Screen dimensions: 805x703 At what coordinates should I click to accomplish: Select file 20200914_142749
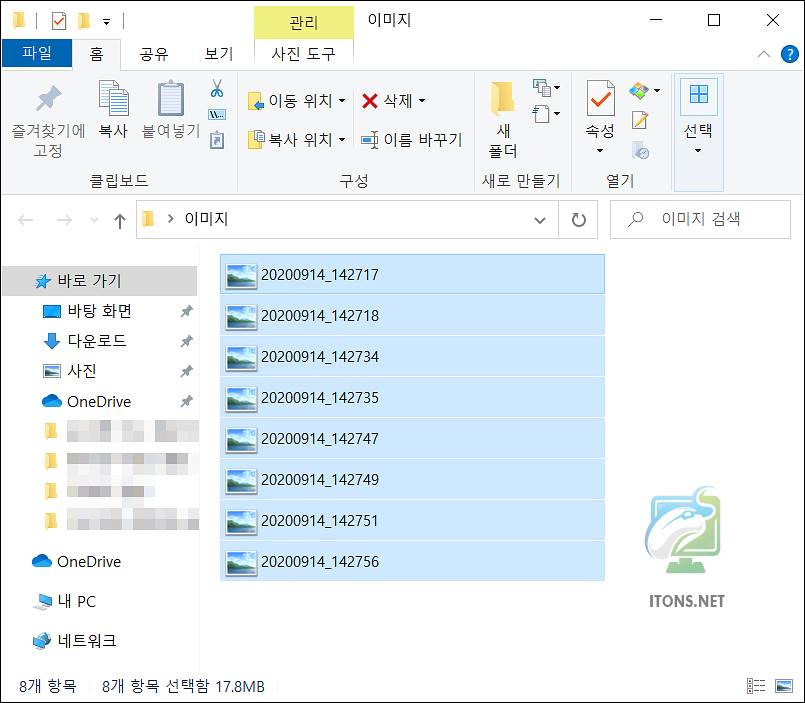[412, 480]
